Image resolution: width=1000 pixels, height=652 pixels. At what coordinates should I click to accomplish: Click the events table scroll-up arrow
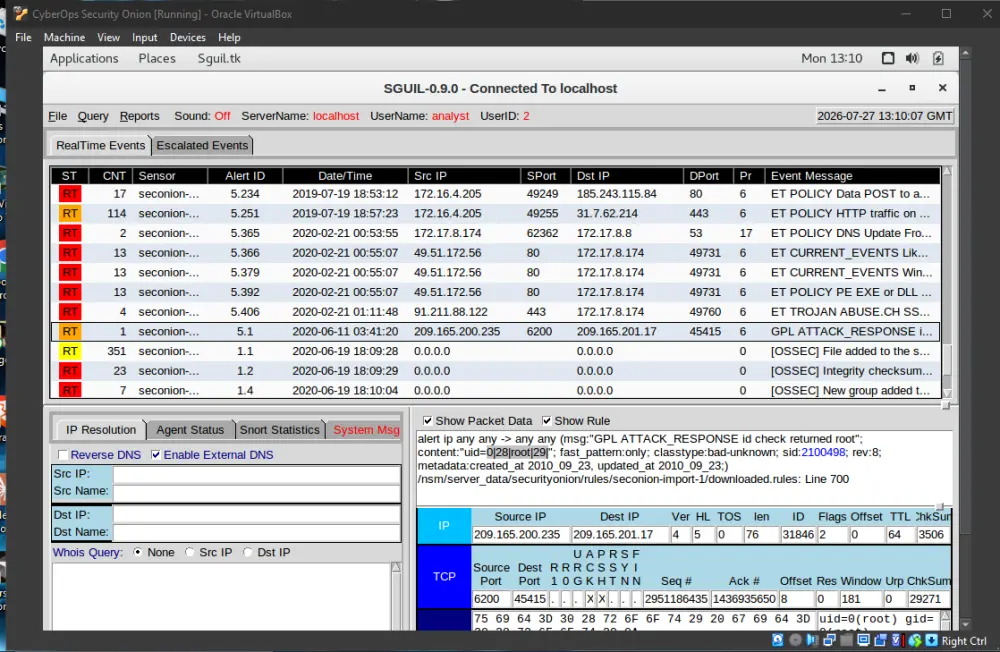(947, 171)
